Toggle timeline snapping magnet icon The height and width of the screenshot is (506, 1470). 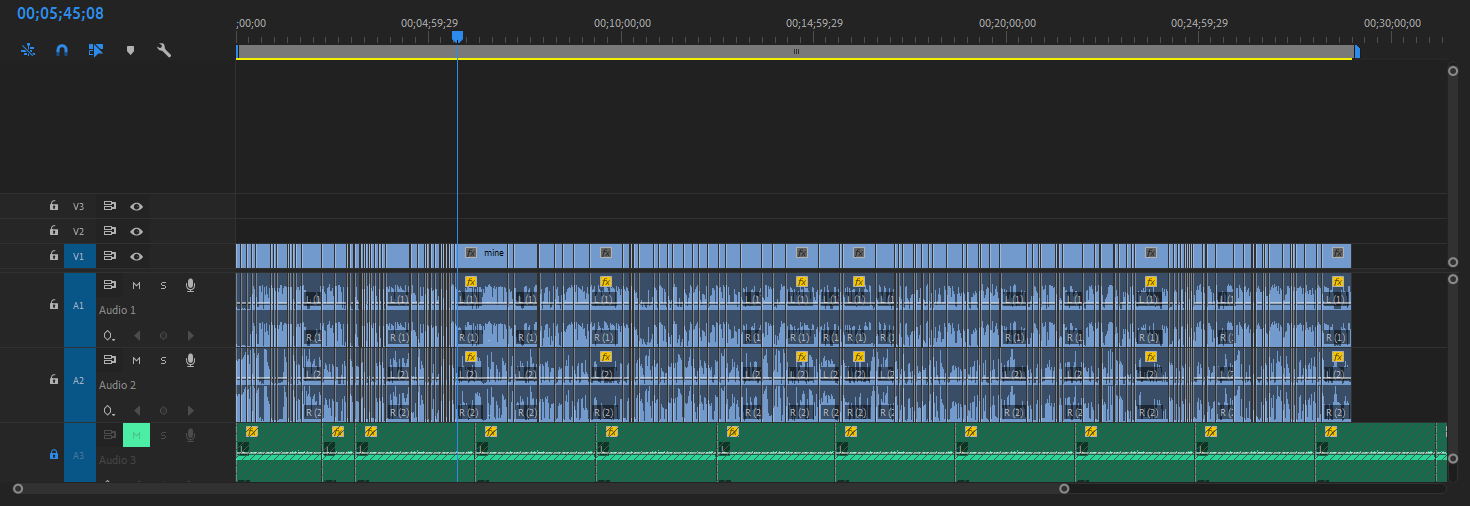coord(61,49)
